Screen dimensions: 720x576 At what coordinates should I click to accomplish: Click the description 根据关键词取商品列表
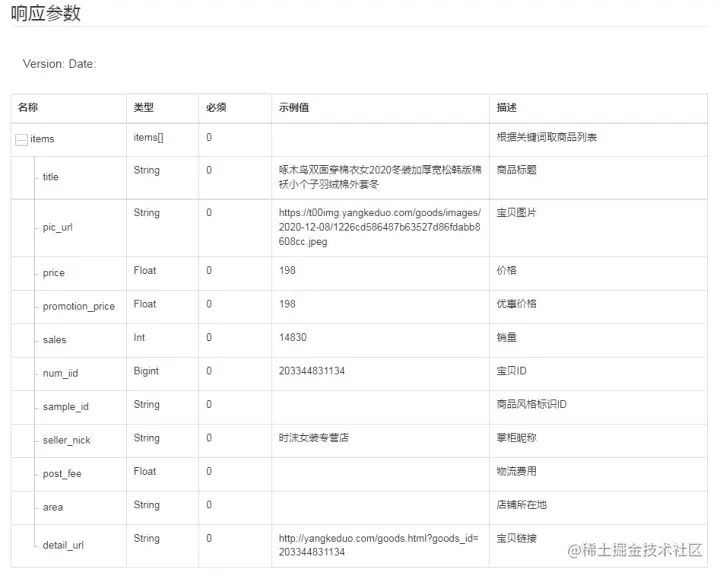pos(546,137)
